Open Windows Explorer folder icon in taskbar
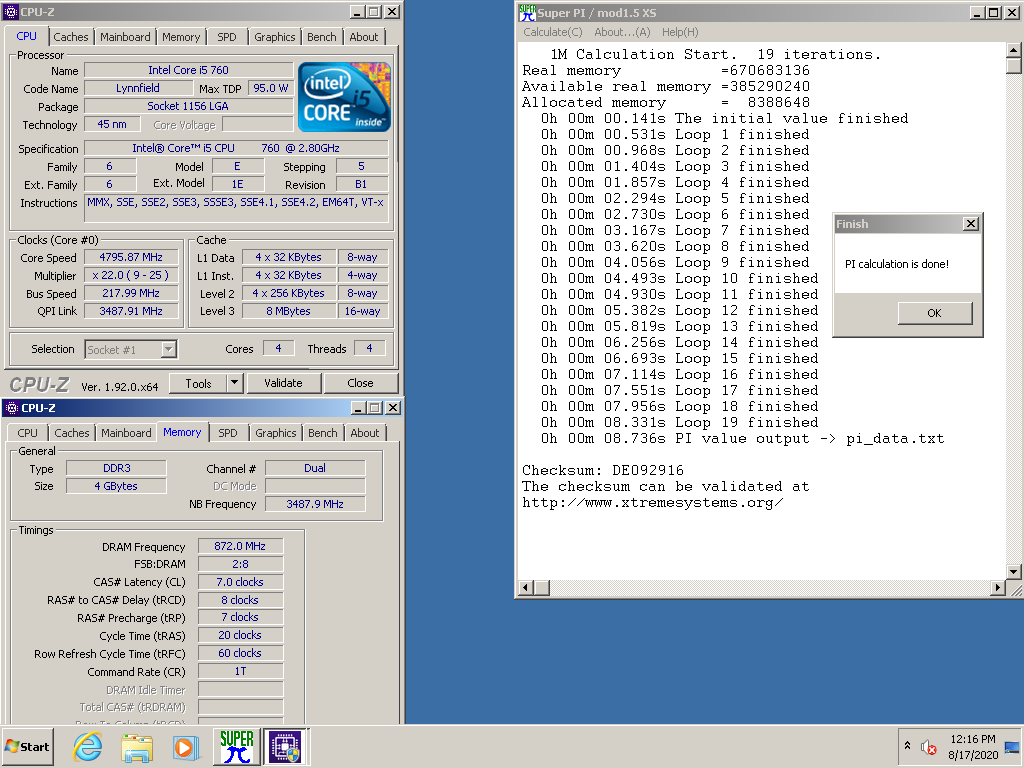The height and width of the screenshot is (768, 1024). [x=137, y=746]
